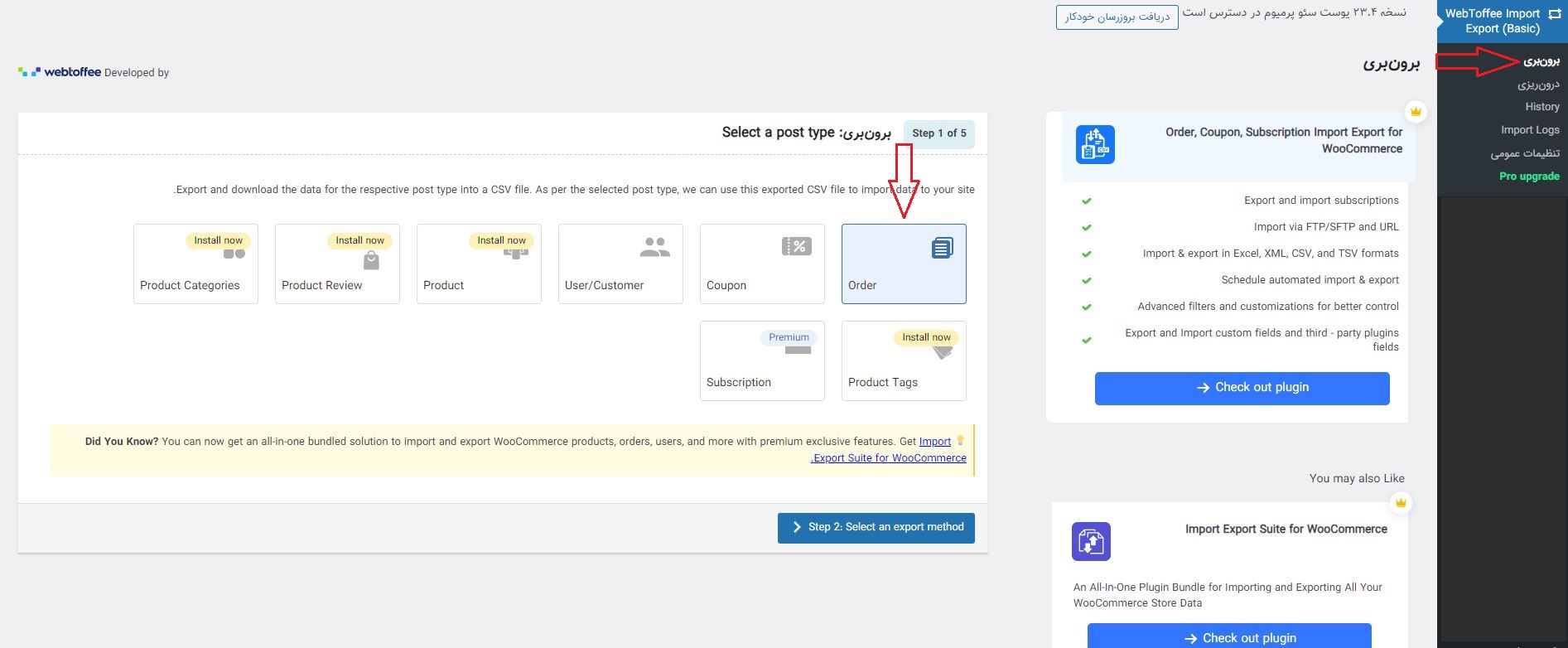Image resolution: width=1568 pixels, height=648 pixels.
Task: Open the درون‌ریزی sidebar menu item
Action: 1538,85
